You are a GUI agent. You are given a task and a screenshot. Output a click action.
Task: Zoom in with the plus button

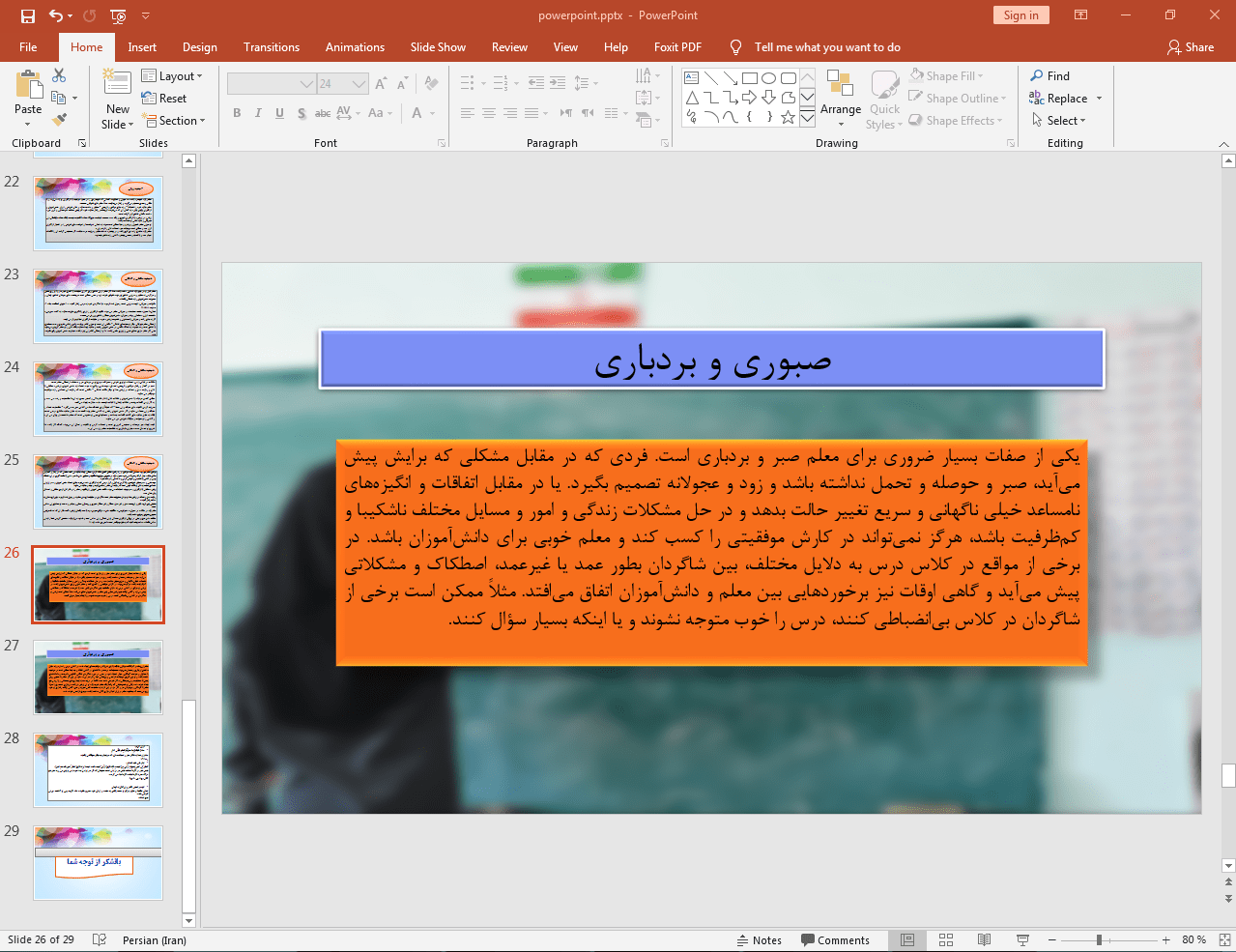(1166, 939)
